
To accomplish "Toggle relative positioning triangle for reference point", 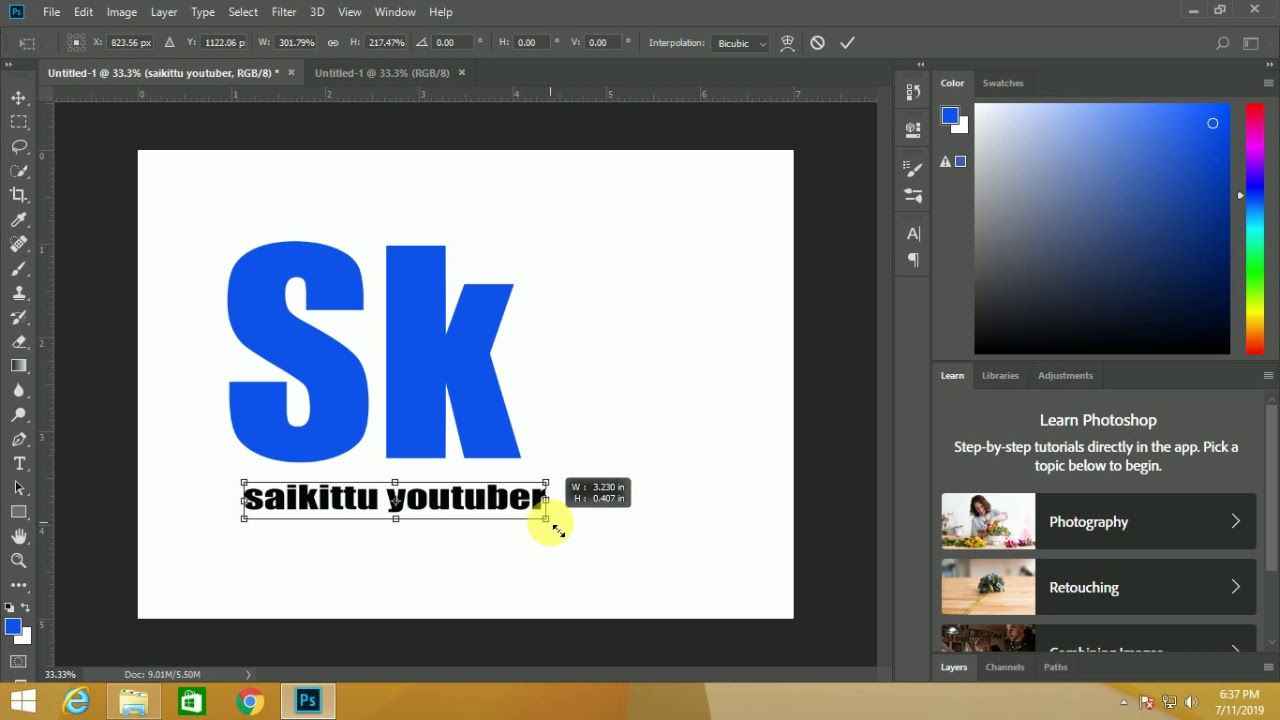I will pos(169,43).
